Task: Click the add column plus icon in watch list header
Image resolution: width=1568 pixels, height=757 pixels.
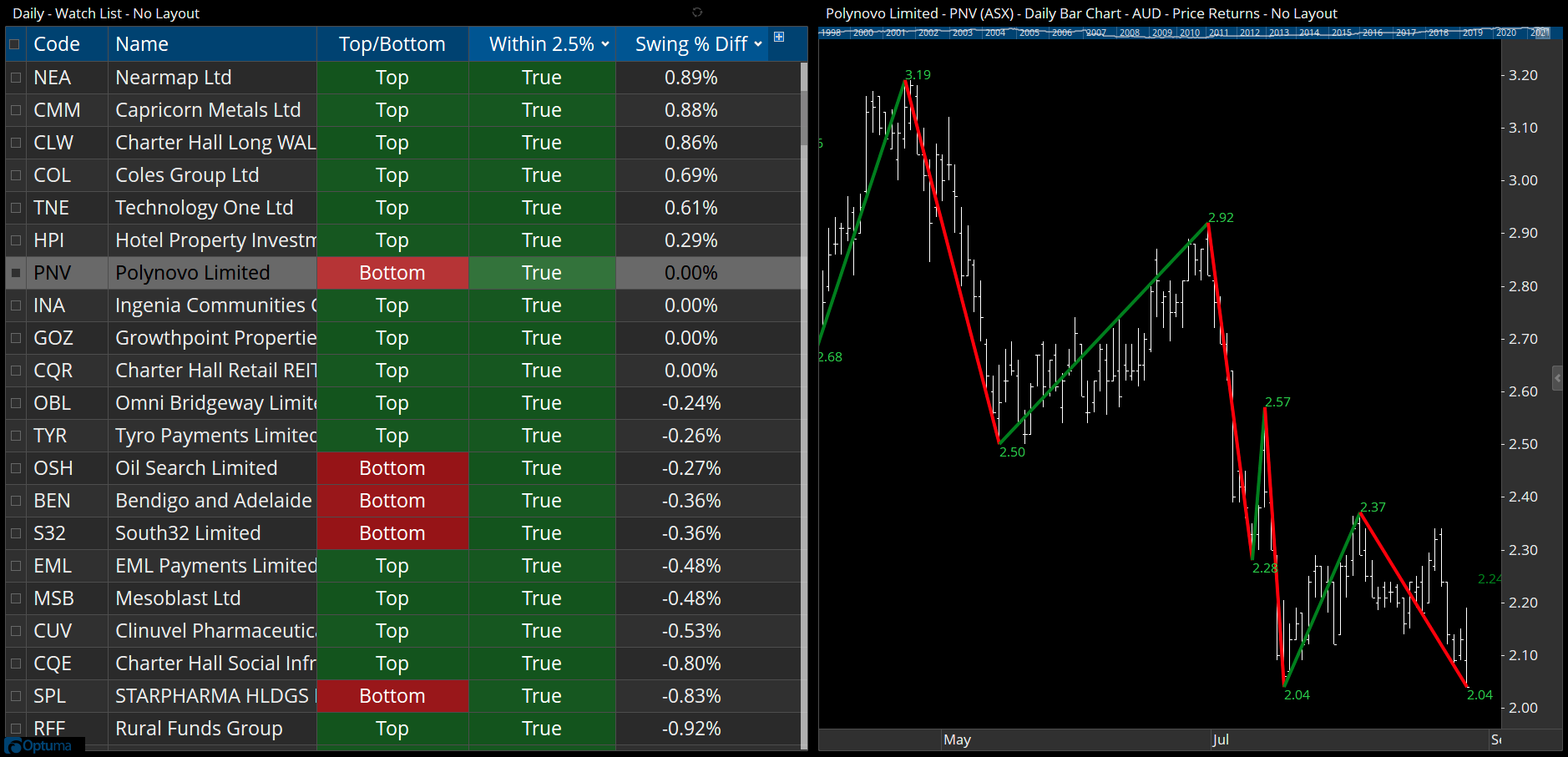Action: 779,37
